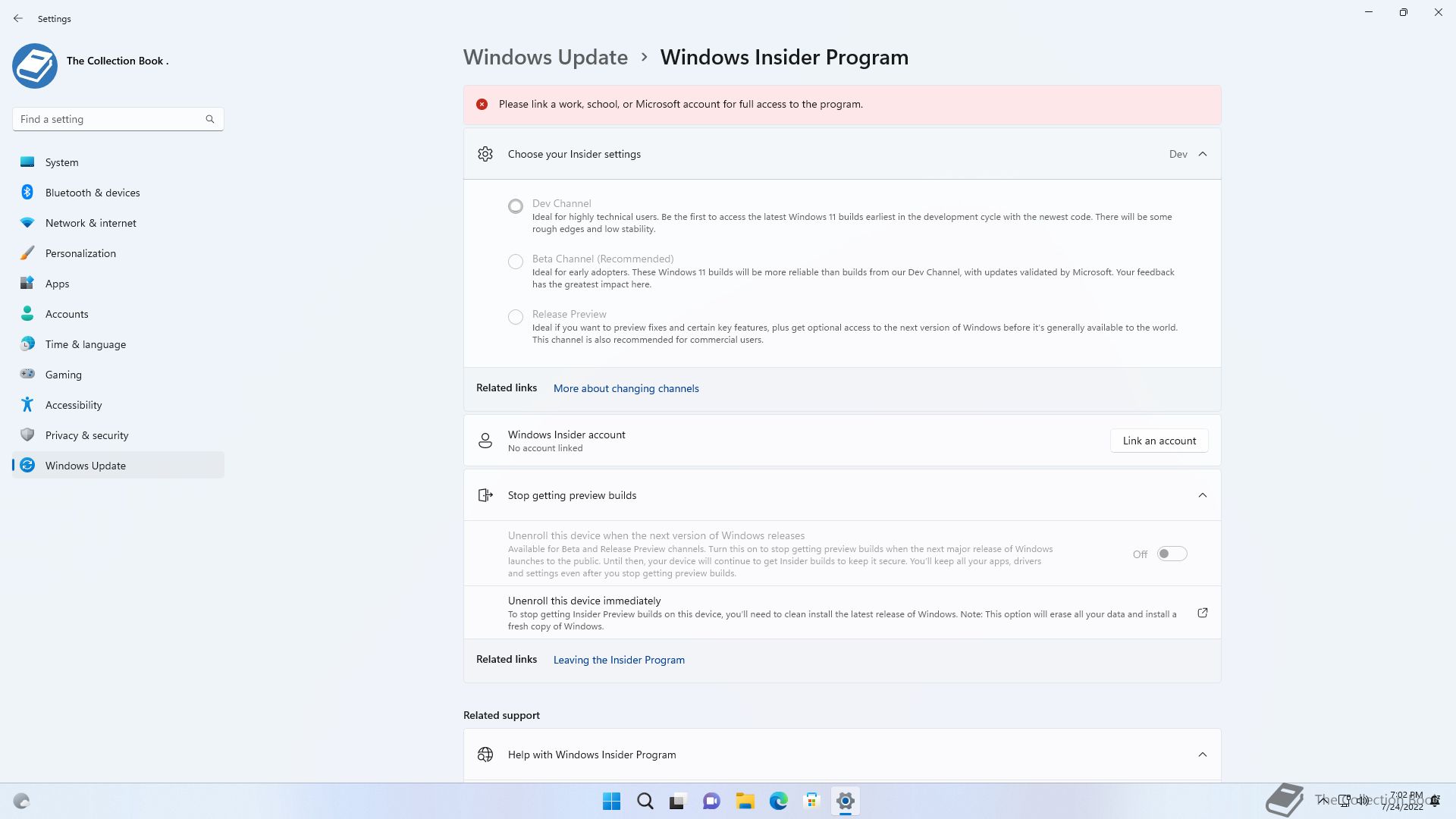The image size is (1456, 819).
Task: Open Chat app on taskbar
Action: pyautogui.click(x=711, y=801)
